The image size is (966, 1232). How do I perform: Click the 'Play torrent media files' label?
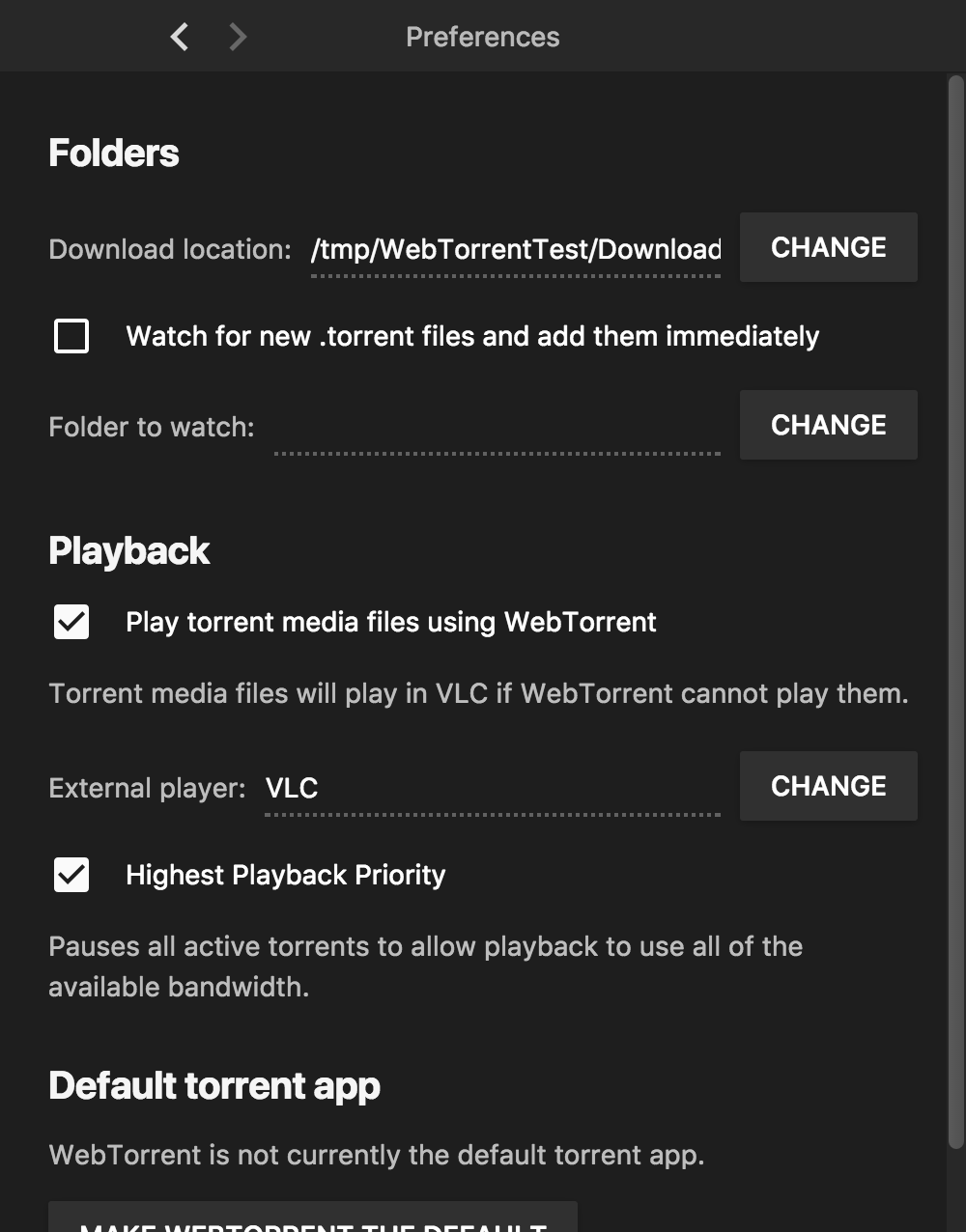[390, 622]
